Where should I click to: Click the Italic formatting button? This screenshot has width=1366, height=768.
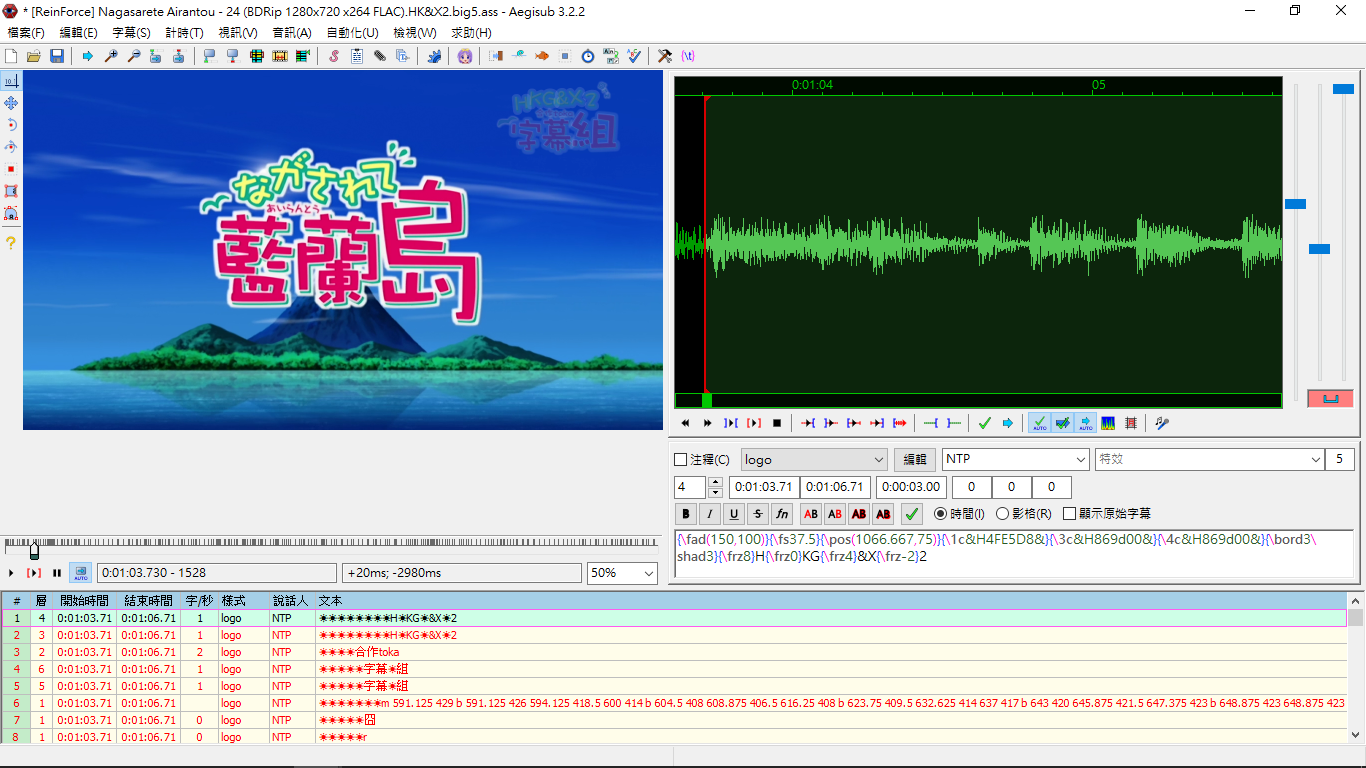pos(710,514)
